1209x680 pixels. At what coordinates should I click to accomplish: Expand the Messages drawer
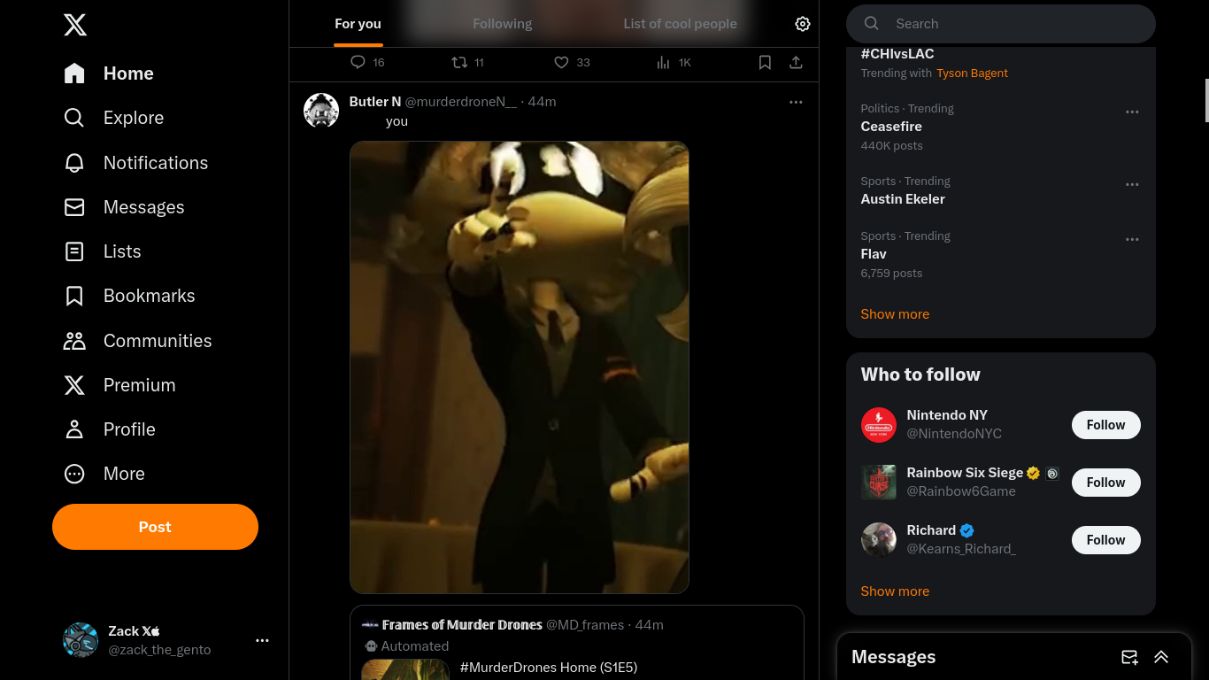coord(1161,657)
